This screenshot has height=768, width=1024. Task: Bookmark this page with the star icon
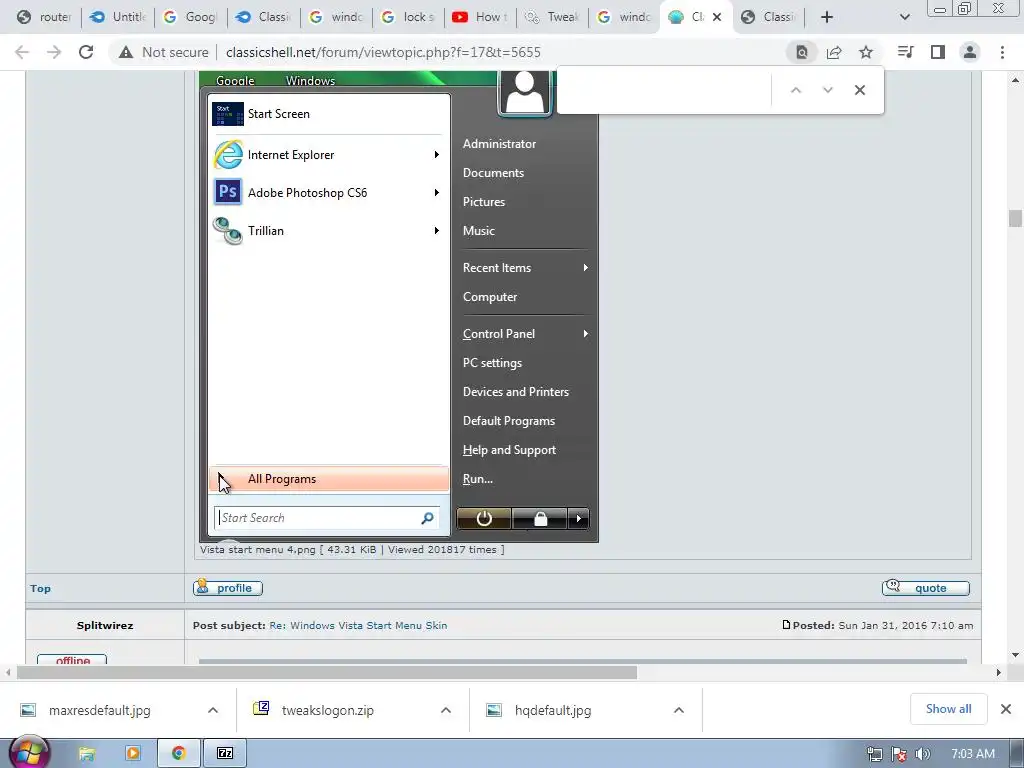click(x=866, y=52)
